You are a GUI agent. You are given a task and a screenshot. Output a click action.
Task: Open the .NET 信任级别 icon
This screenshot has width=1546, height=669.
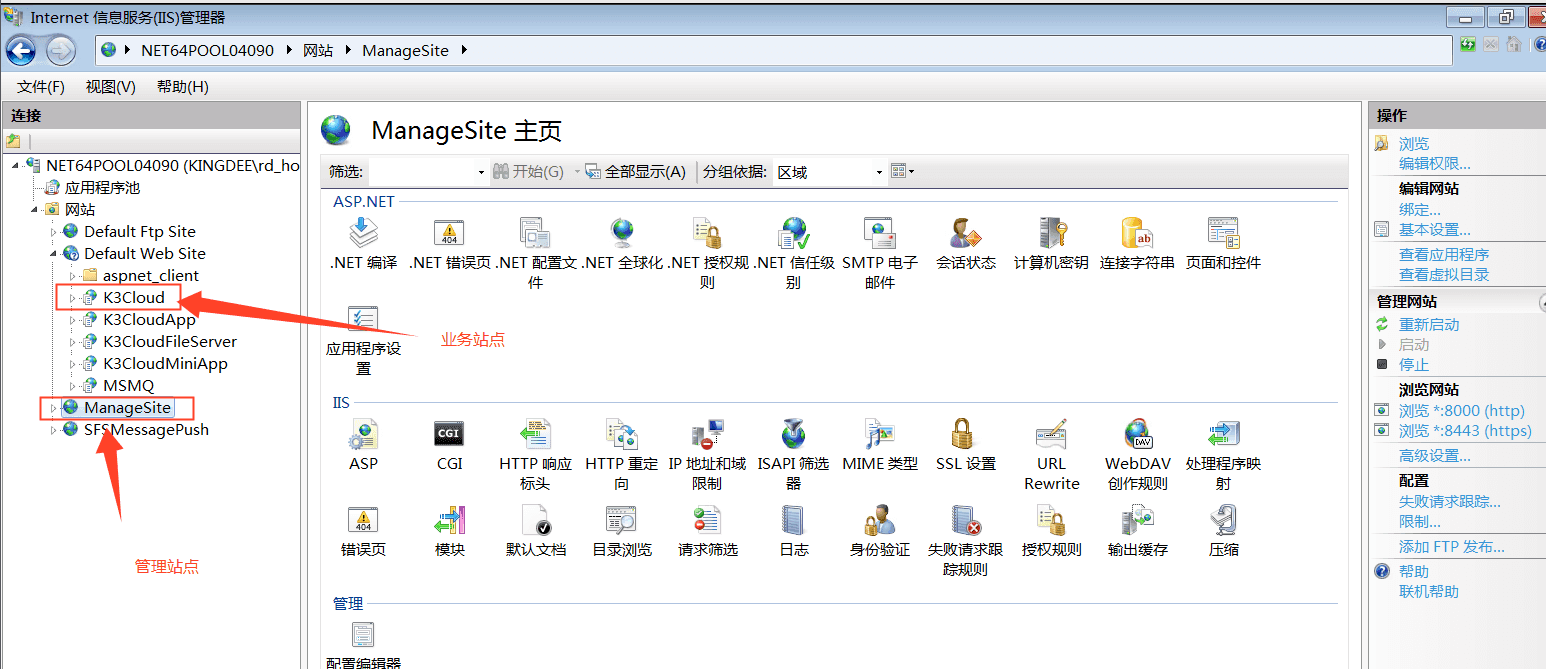(794, 233)
